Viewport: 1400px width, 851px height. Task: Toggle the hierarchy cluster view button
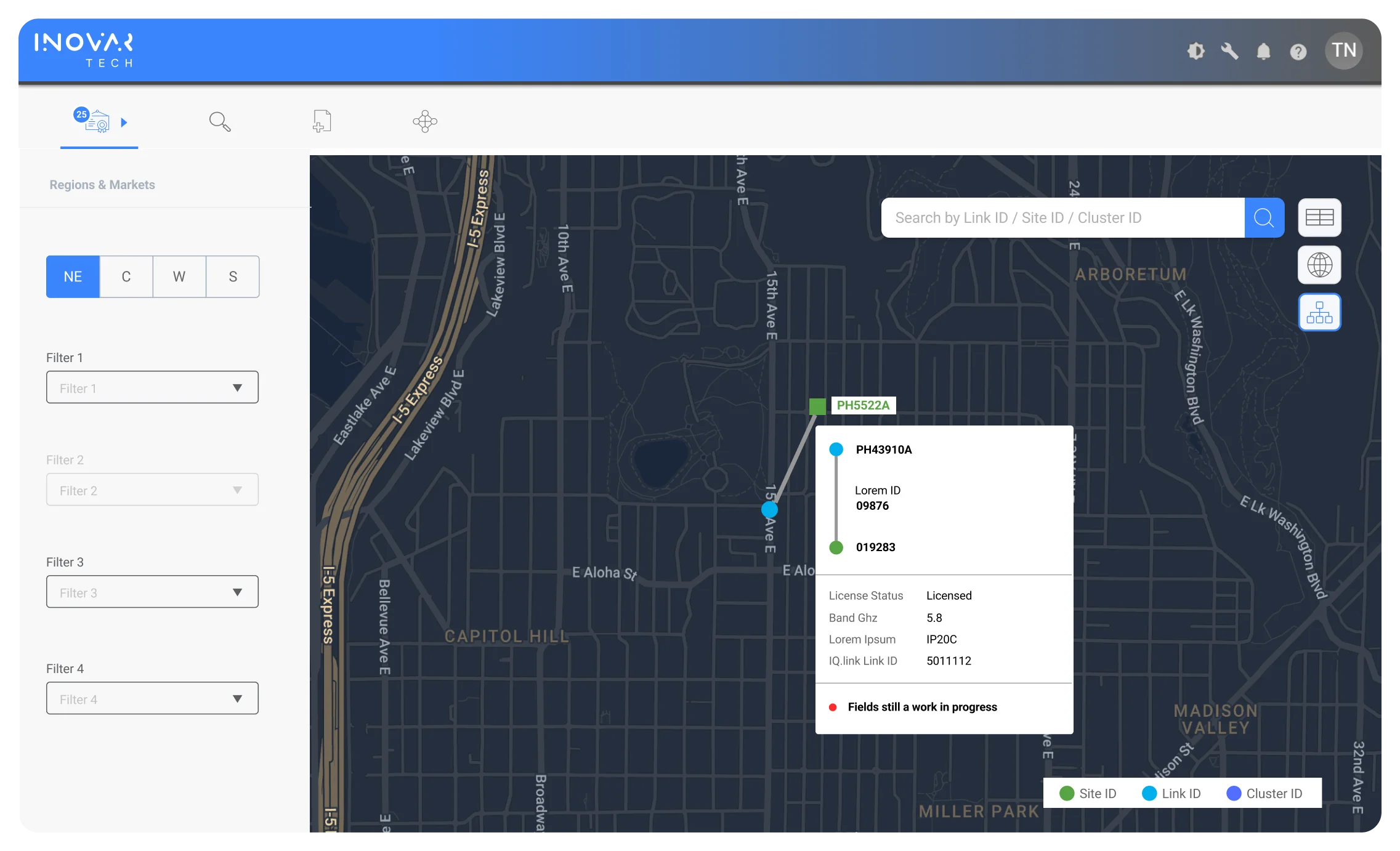[x=1319, y=312]
